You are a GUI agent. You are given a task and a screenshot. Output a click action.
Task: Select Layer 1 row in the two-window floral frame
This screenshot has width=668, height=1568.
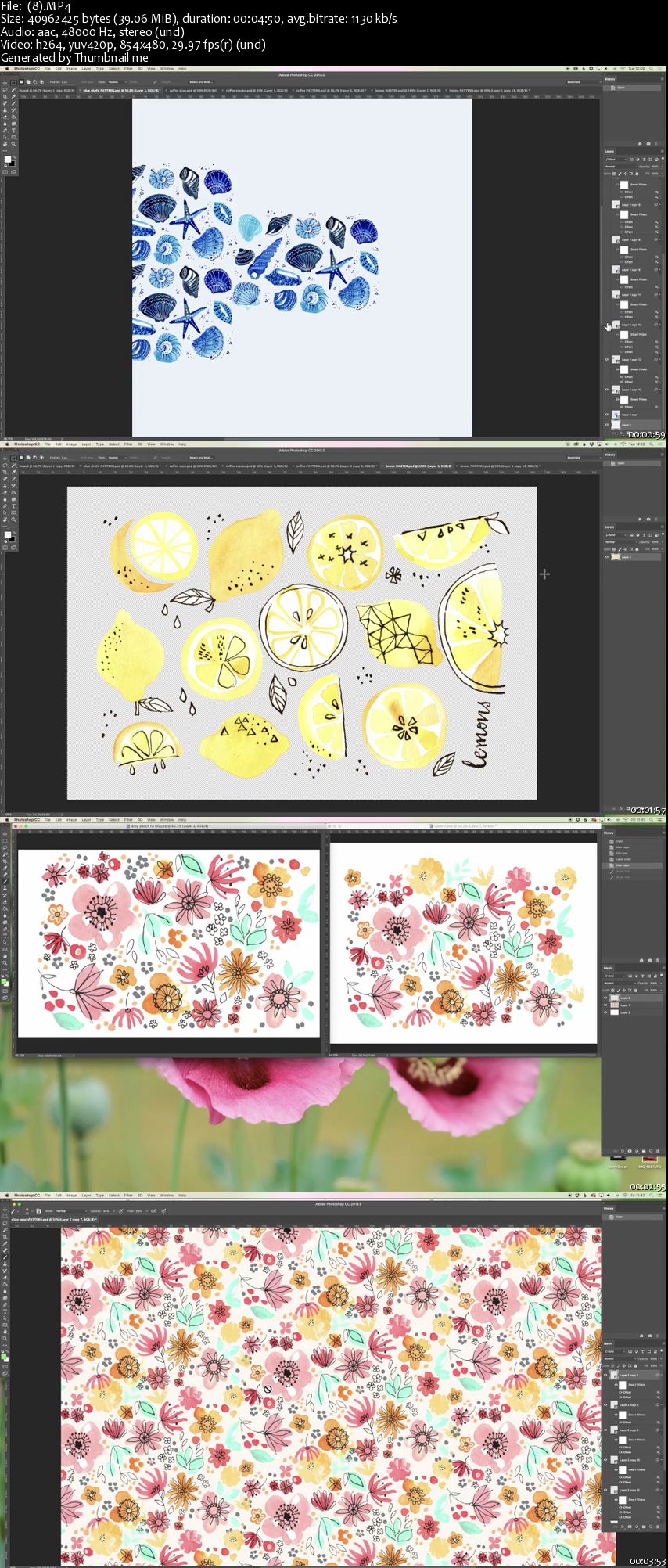point(632,1005)
